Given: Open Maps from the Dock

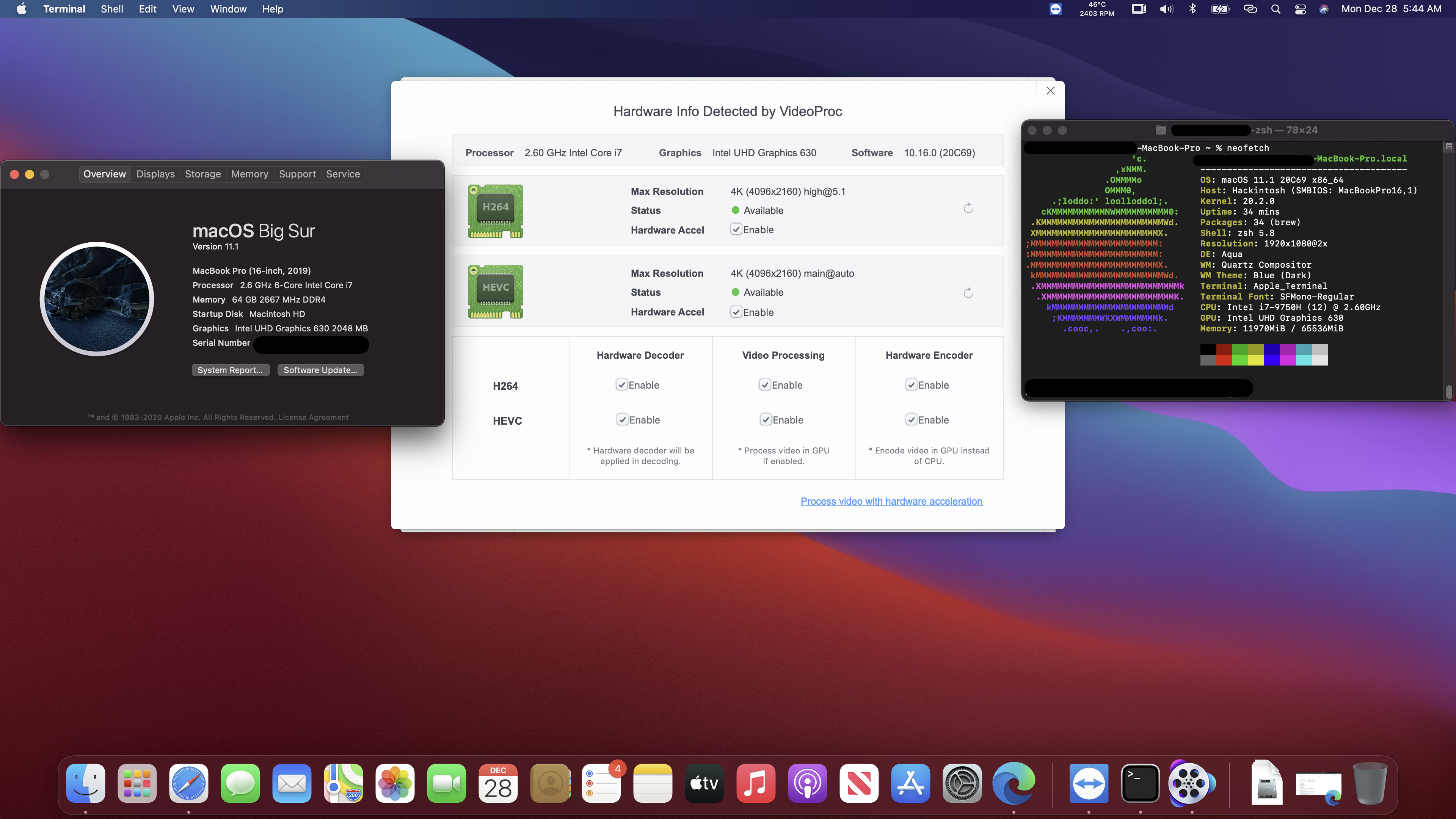Looking at the screenshot, I should 343,783.
